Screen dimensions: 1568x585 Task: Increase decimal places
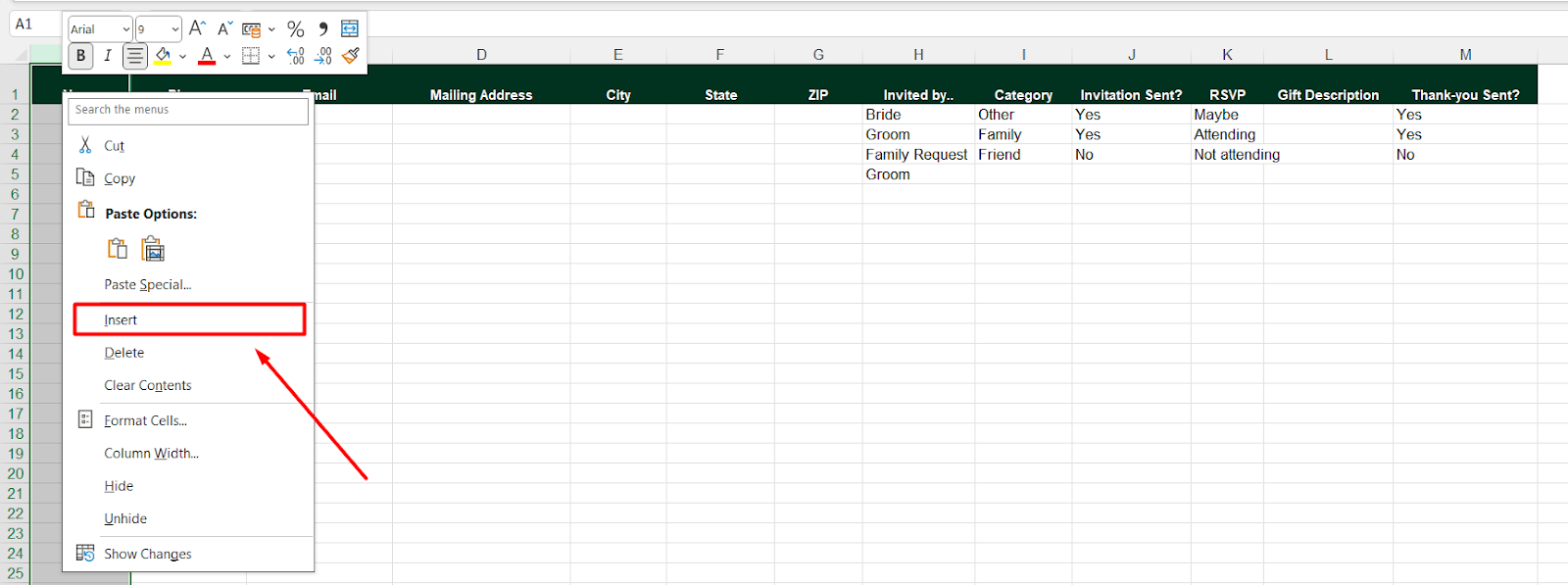295,56
